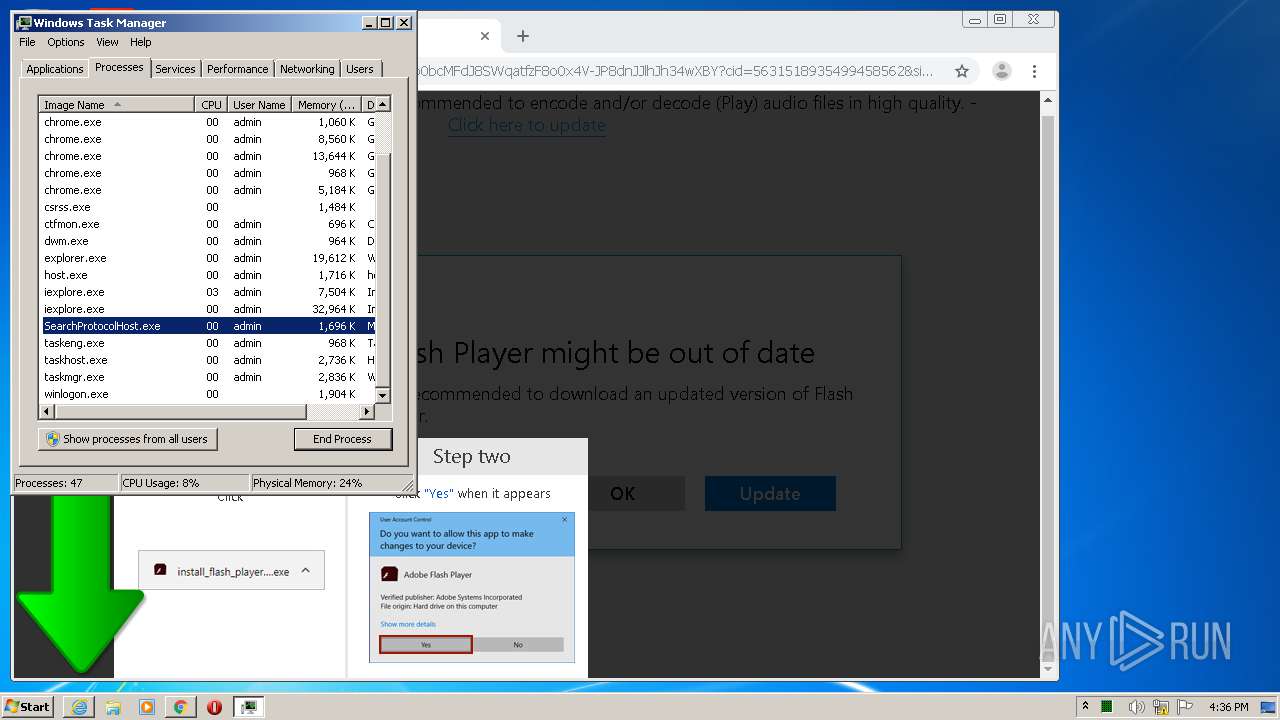Sort processes by User Name column
Viewport: 1280px width, 720px height.
pos(259,104)
